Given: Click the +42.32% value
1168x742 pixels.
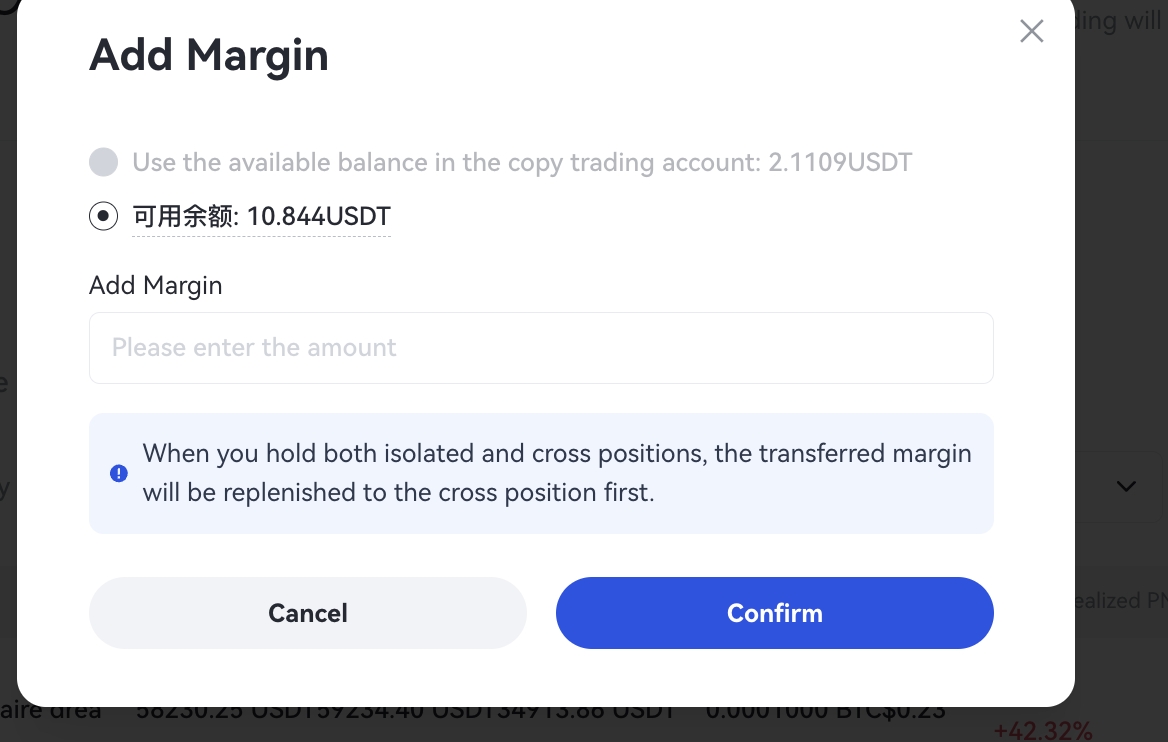Looking at the screenshot, I should click(x=1043, y=731).
